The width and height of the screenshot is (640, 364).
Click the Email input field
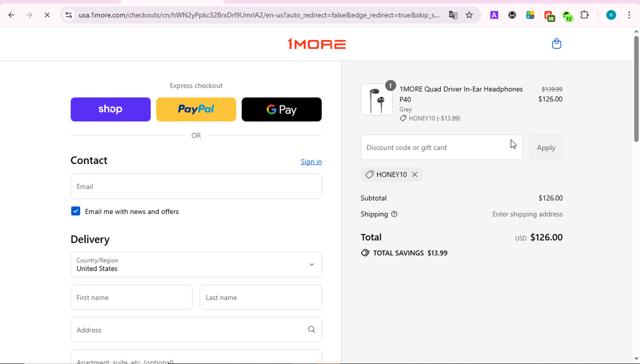[196, 186]
